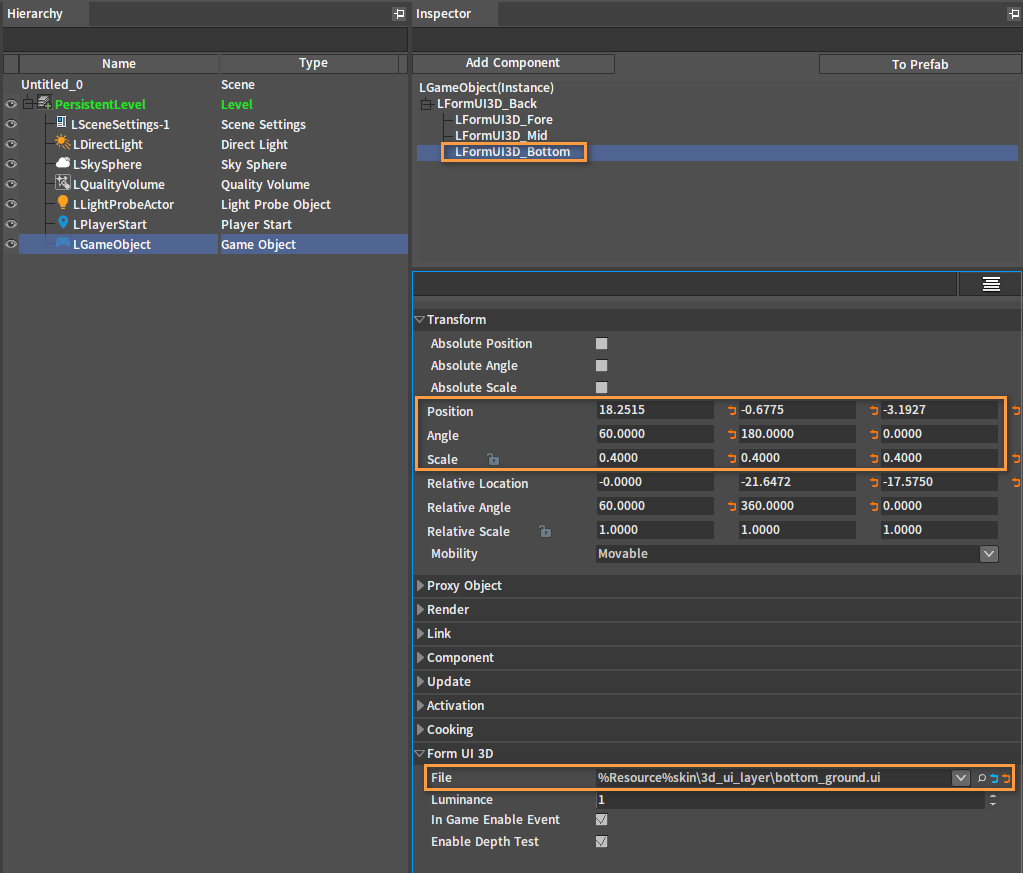Collapse the Form UI 3D section
The height and width of the screenshot is (873, 1023).
(x=420, y=754)
